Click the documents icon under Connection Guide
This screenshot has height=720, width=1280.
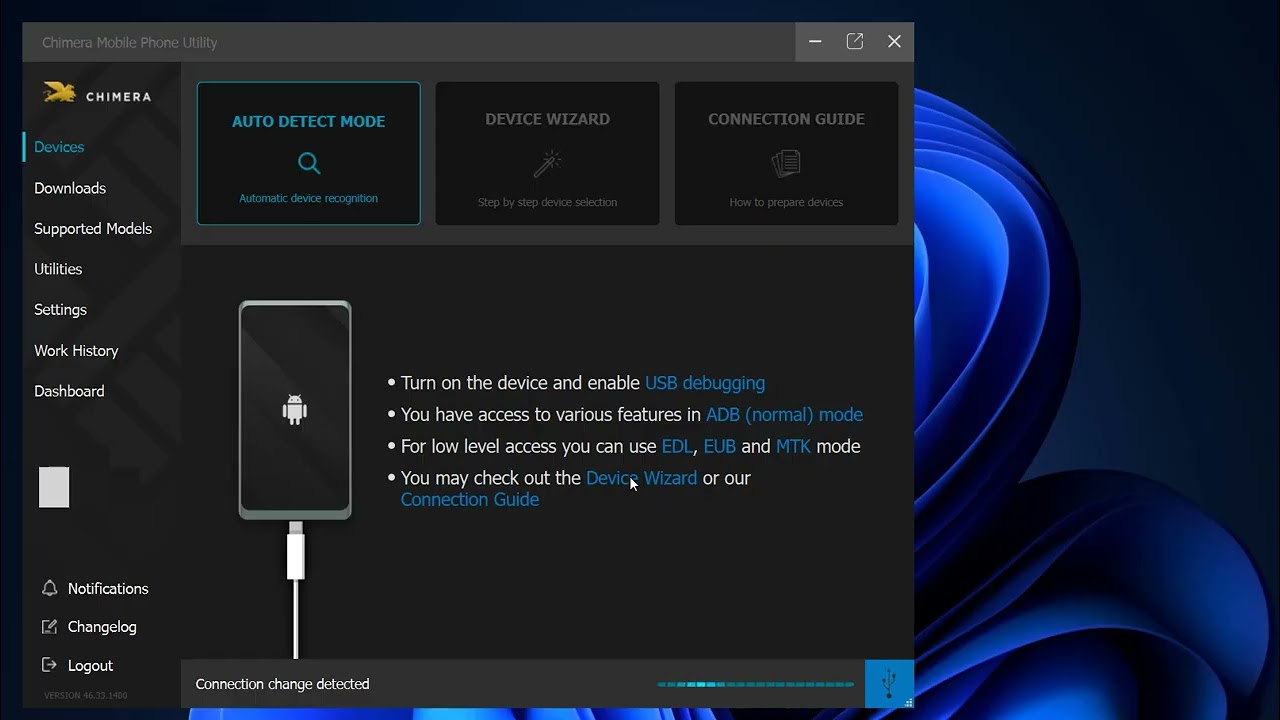pos(786,163)
